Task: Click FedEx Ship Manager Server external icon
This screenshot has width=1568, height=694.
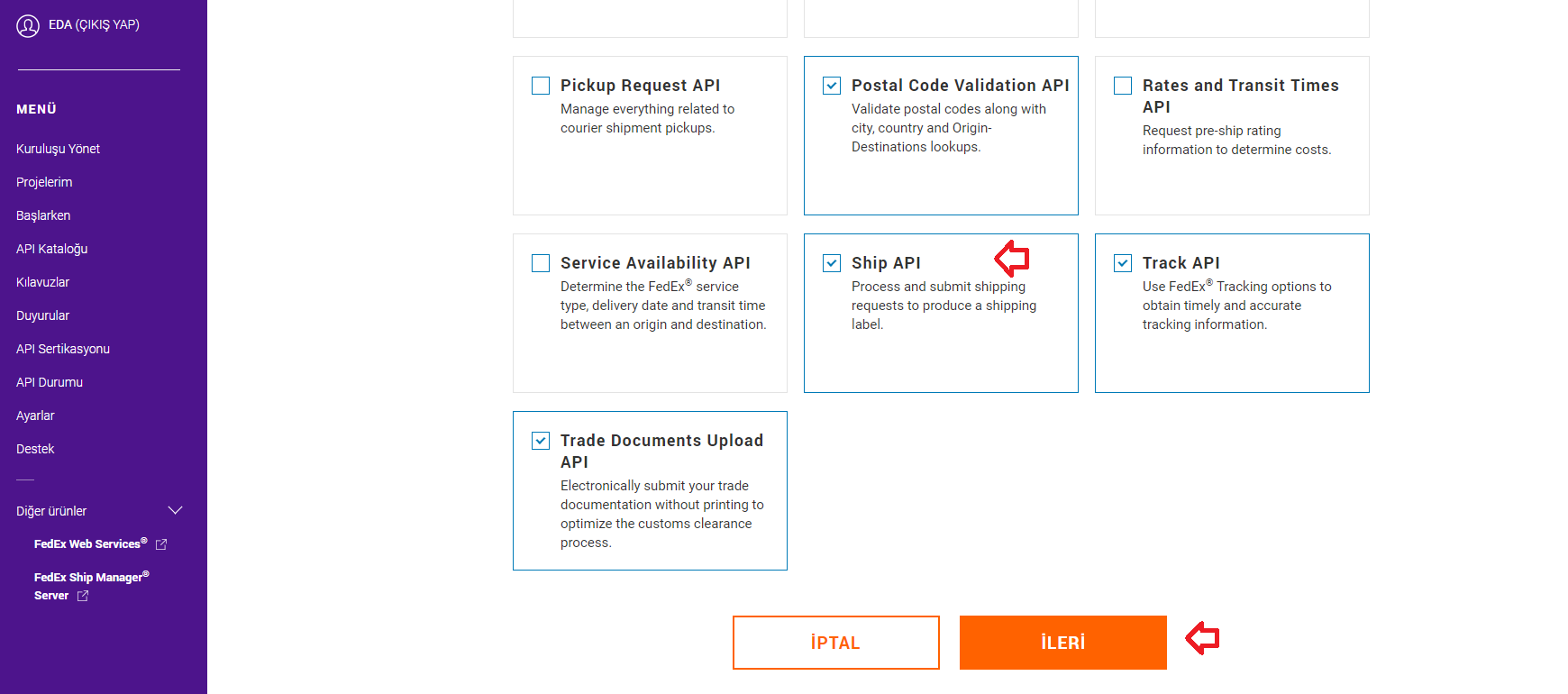Action: click(83, 596)
